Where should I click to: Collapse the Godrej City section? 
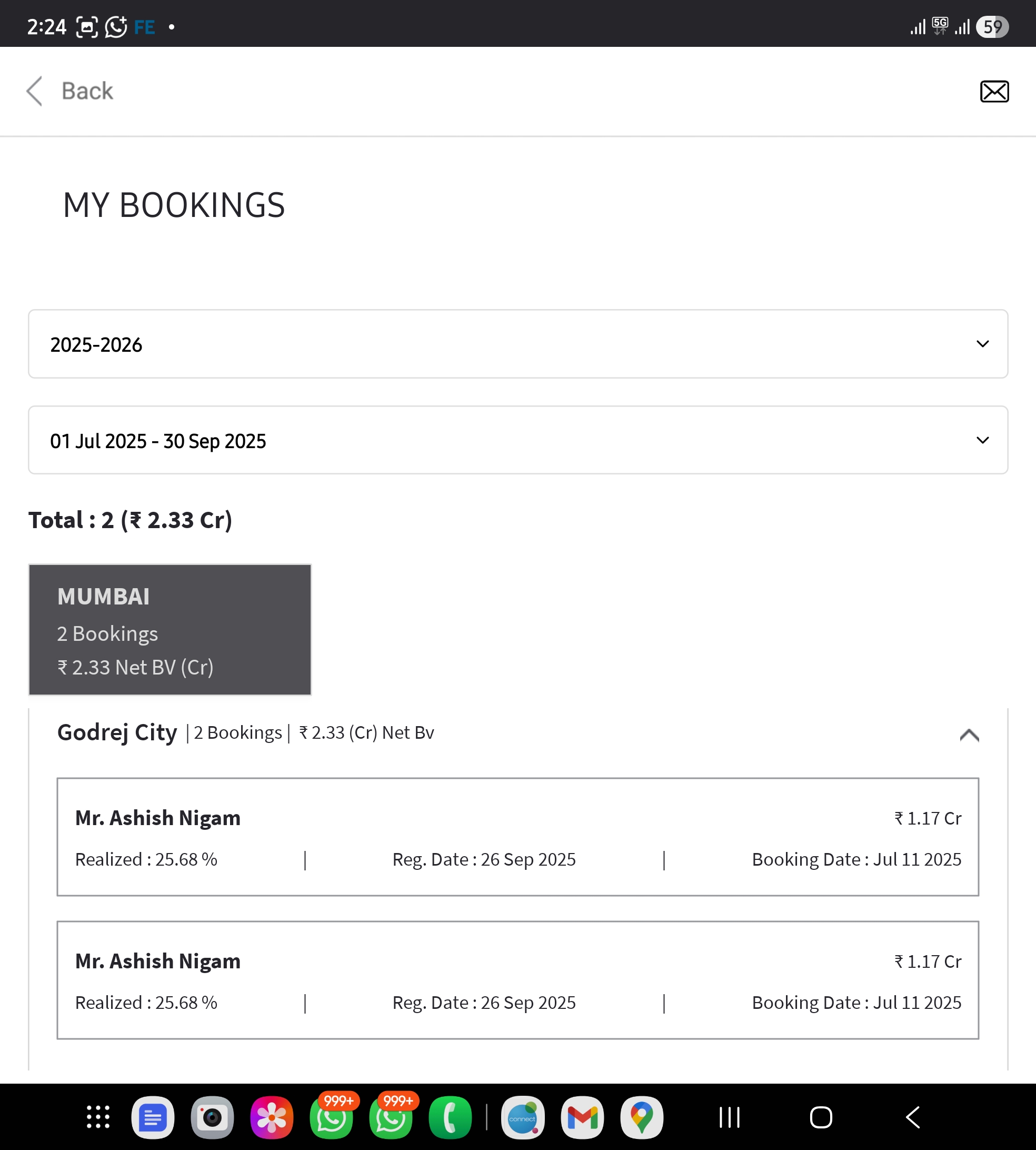point(969,735)
